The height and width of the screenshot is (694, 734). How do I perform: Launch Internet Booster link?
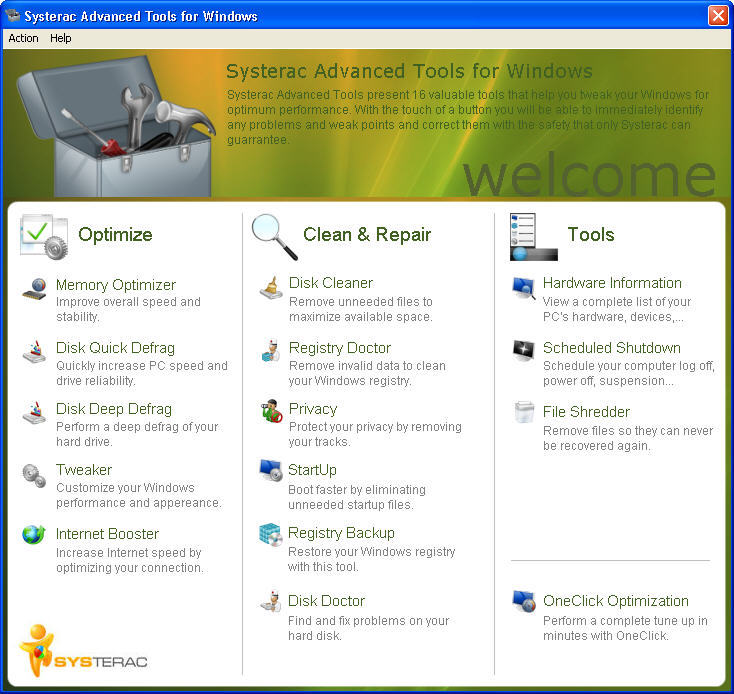(107, 534)
